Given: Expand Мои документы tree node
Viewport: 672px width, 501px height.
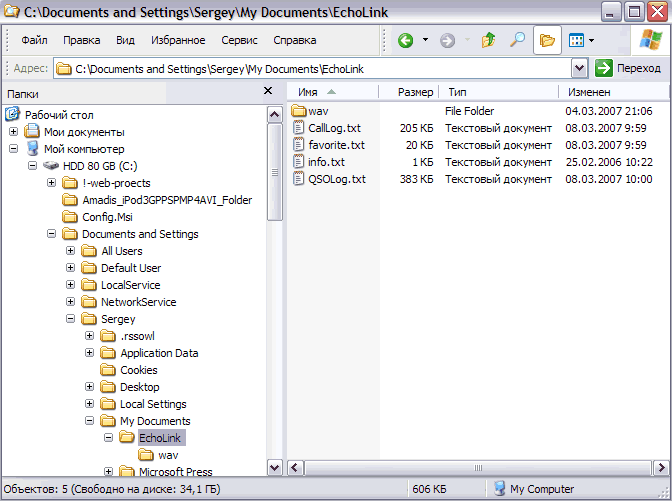Looking at the screenshot, I should (13, 132).
